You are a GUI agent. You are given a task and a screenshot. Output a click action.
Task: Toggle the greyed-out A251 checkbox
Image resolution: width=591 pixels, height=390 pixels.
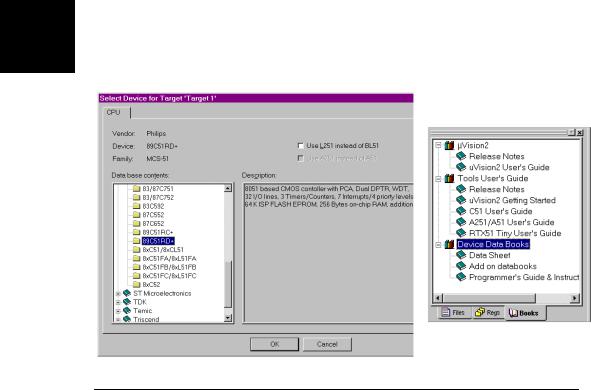pos(300,158)
